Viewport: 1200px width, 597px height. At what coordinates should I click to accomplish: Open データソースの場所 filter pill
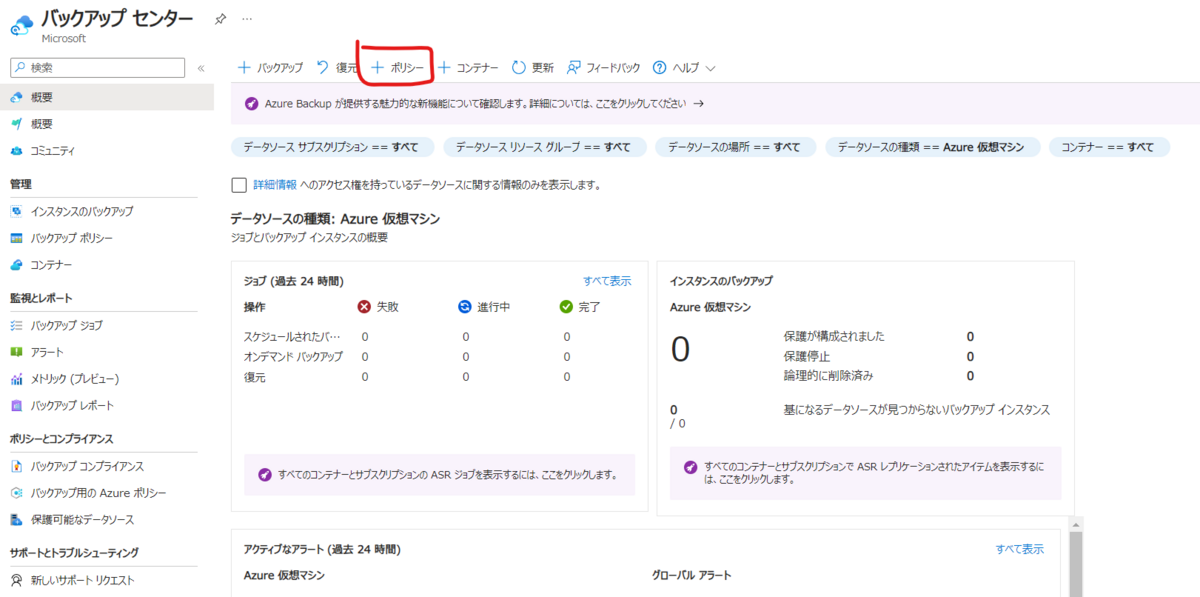click(735, 147)
